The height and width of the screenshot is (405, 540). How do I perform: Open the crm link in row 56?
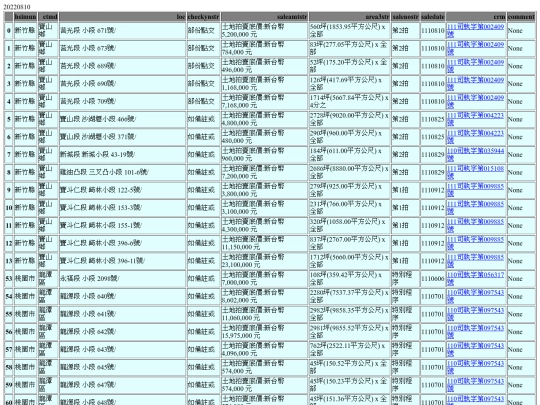coord(475,332)
